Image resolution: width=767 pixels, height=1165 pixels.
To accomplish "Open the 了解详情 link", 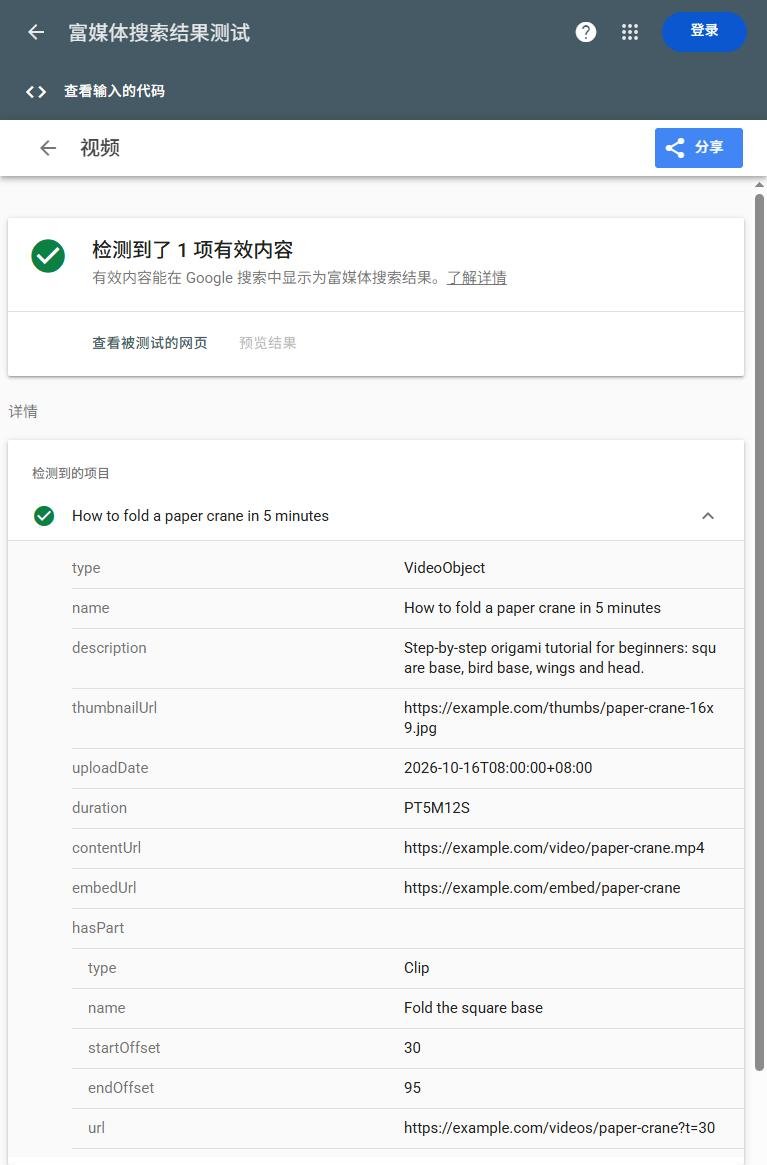I will coord(476,278).
